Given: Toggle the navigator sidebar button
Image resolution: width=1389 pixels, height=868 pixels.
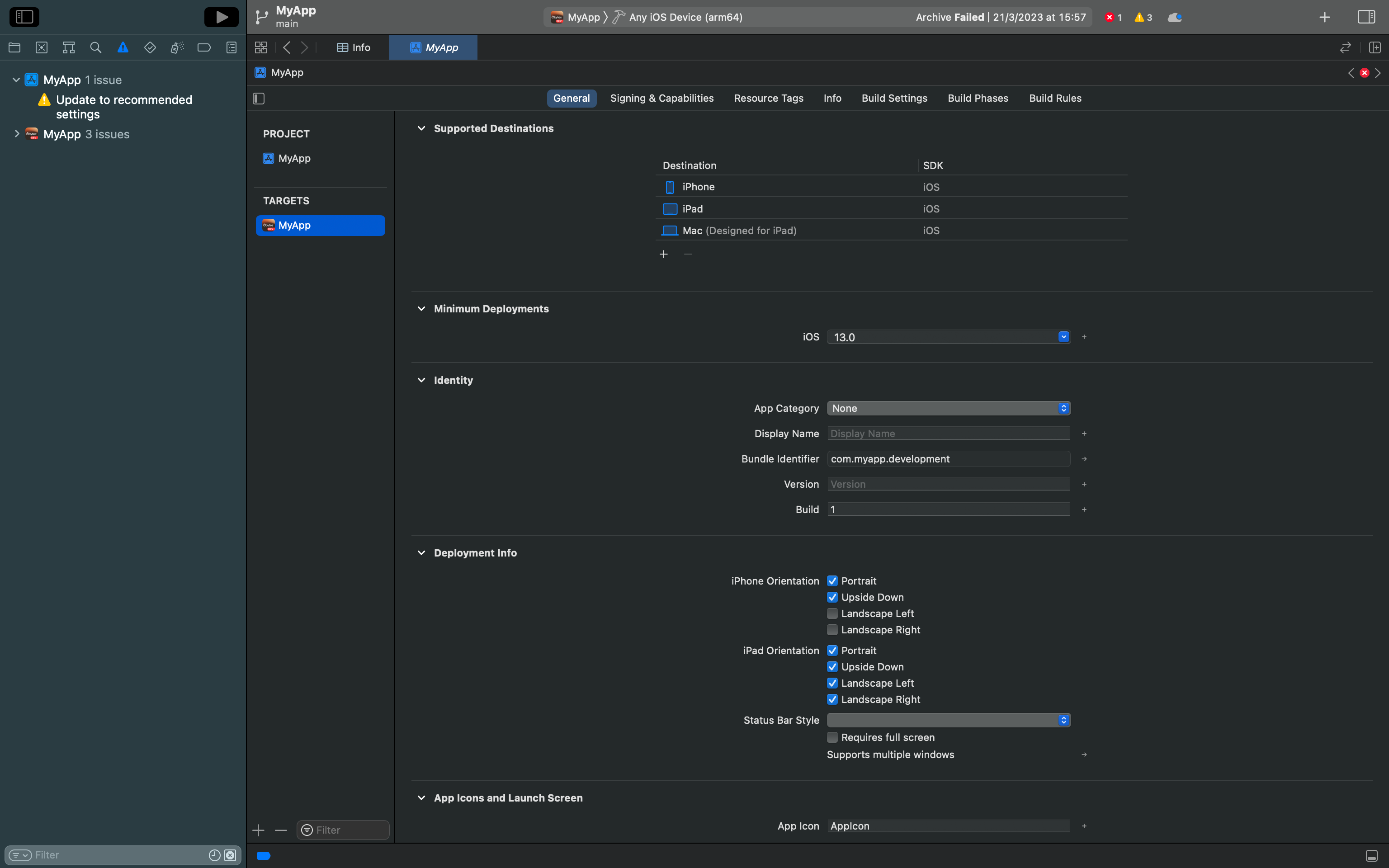Looking at the screenshot, I should coord(24,17).
